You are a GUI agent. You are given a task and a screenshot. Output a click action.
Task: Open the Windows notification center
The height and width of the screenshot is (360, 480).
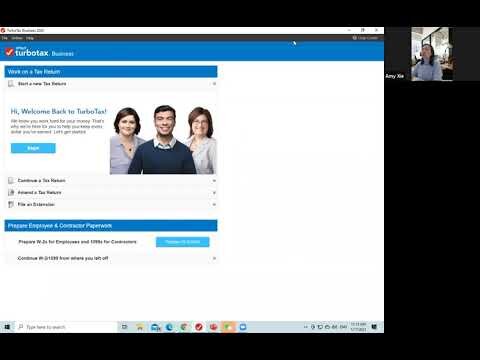(374, 327)
